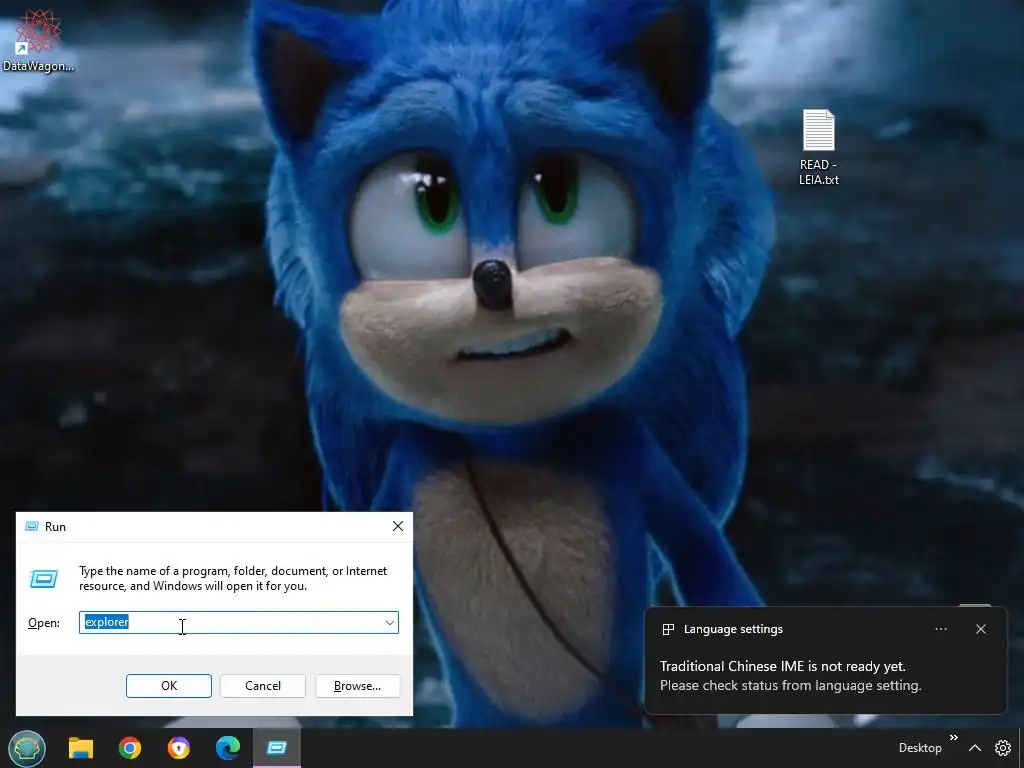1024x768 pixels.
Task: Click the Language settings notification header
Action: click(x=733, y=629)
